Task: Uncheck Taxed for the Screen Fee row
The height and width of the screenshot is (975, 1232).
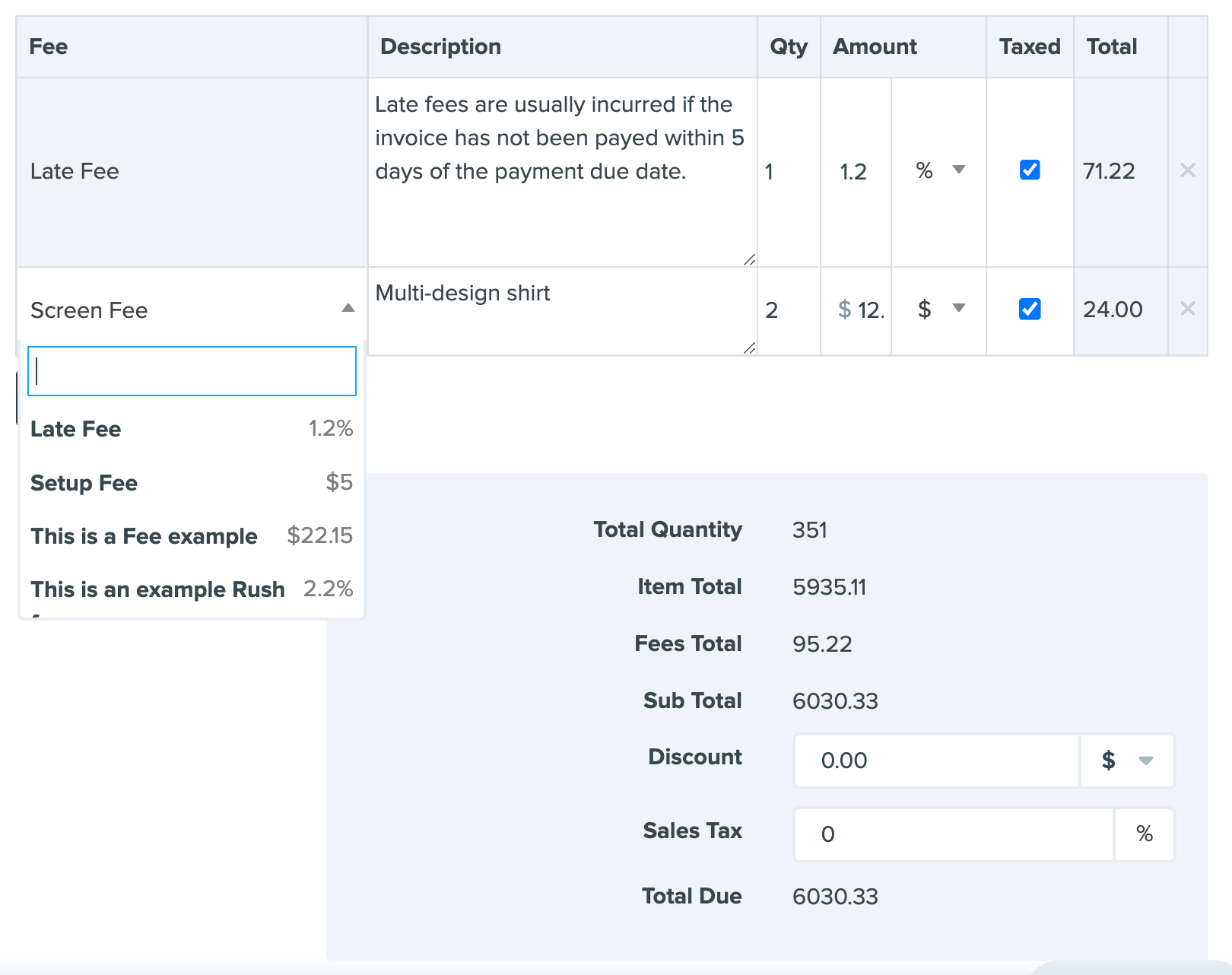Action: click(x=1030, y=309)
